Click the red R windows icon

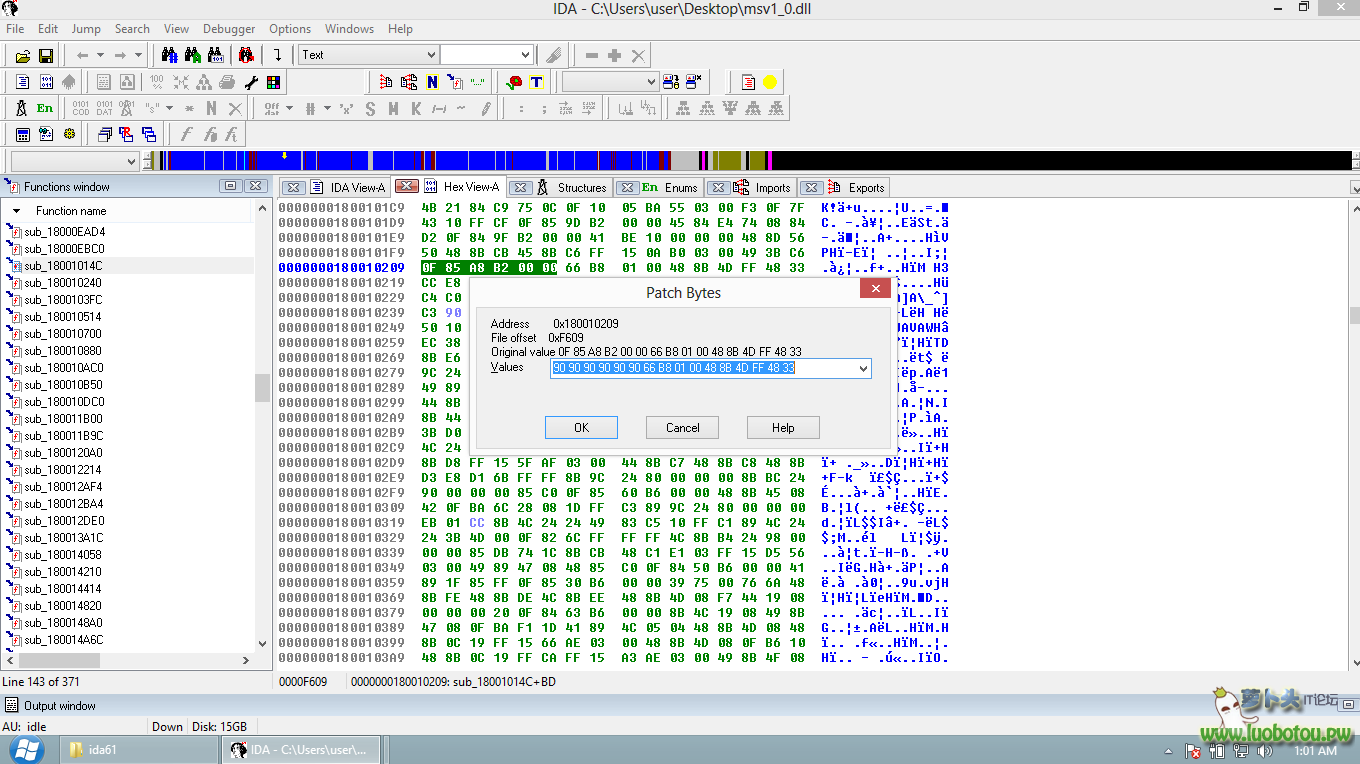coord(126,133)
